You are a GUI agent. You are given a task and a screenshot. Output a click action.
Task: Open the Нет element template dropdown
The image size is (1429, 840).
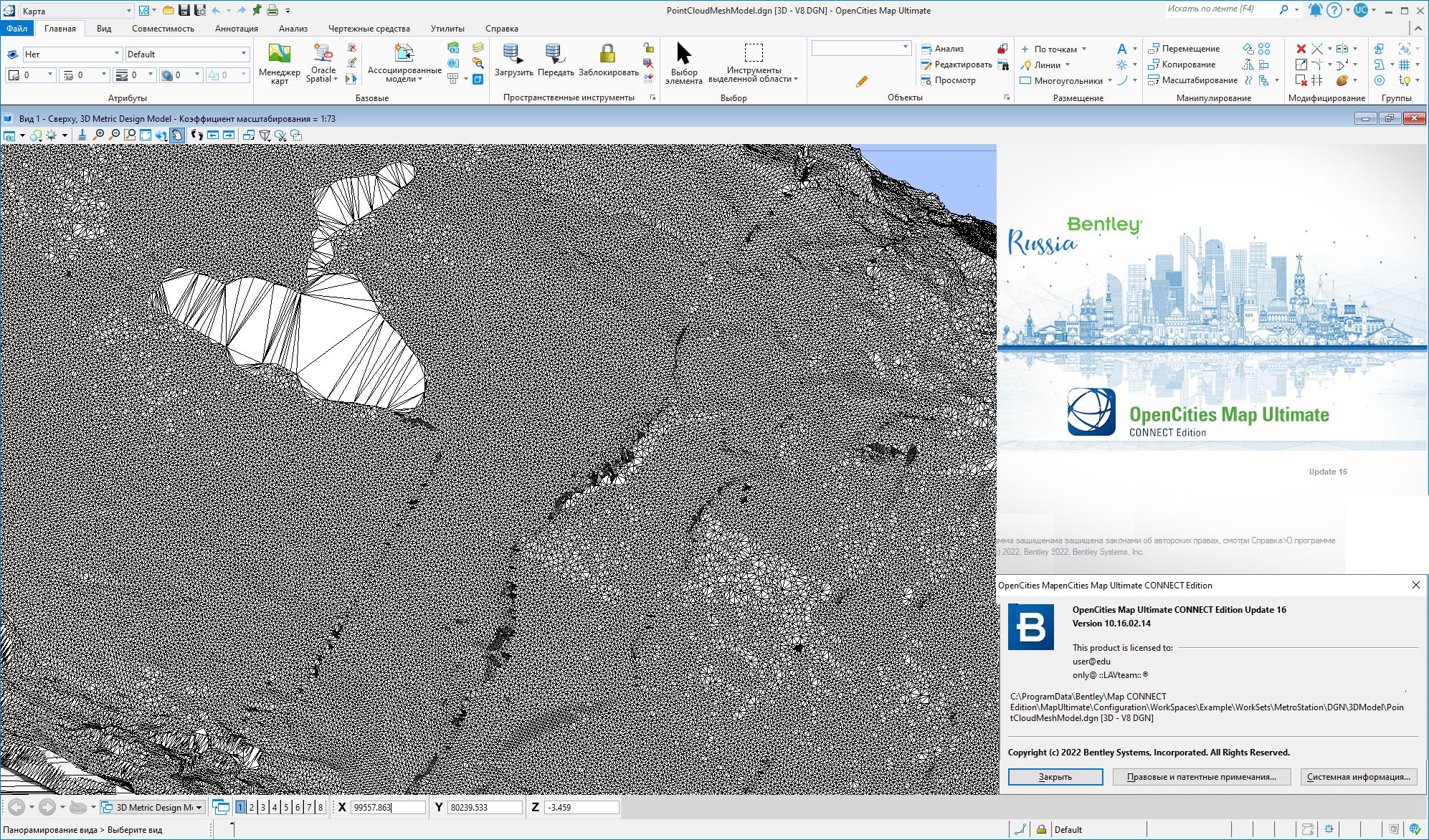pos(72,54)
